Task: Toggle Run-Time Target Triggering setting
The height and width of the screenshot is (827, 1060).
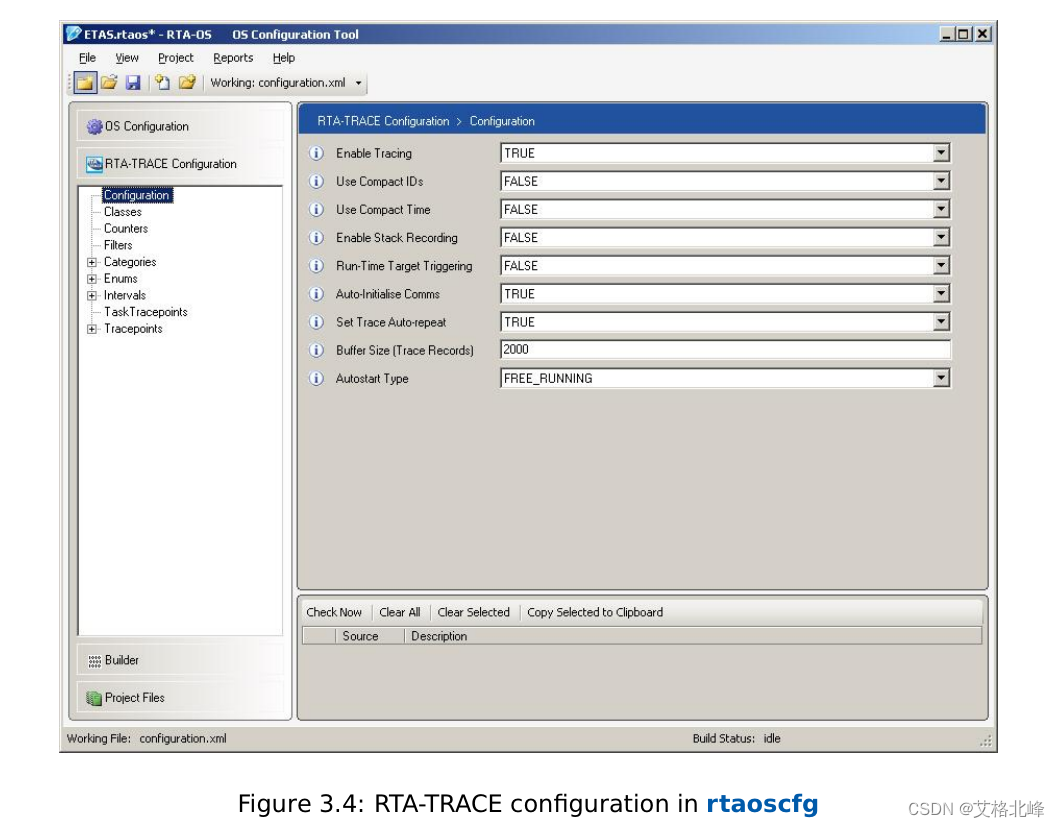Action: pos(941,265)
